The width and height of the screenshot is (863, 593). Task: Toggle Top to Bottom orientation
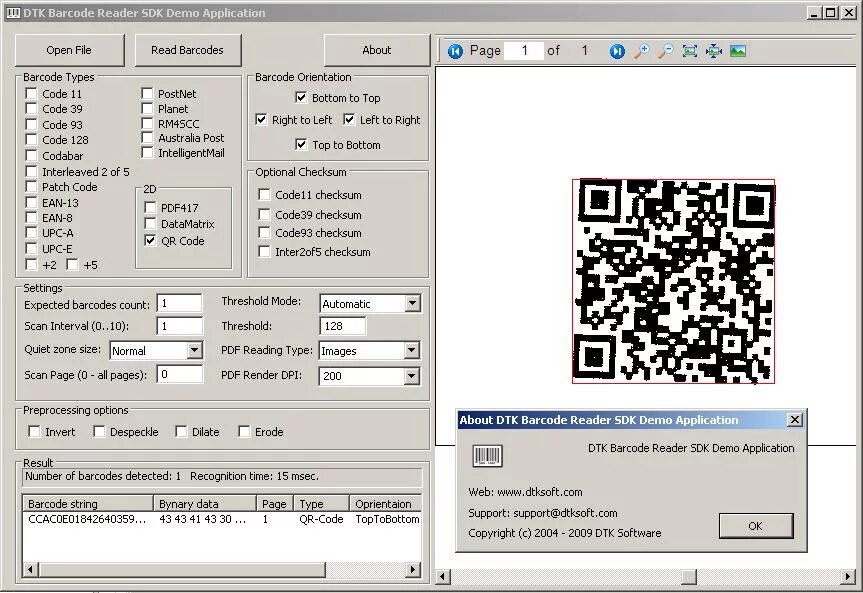(301, 145)
